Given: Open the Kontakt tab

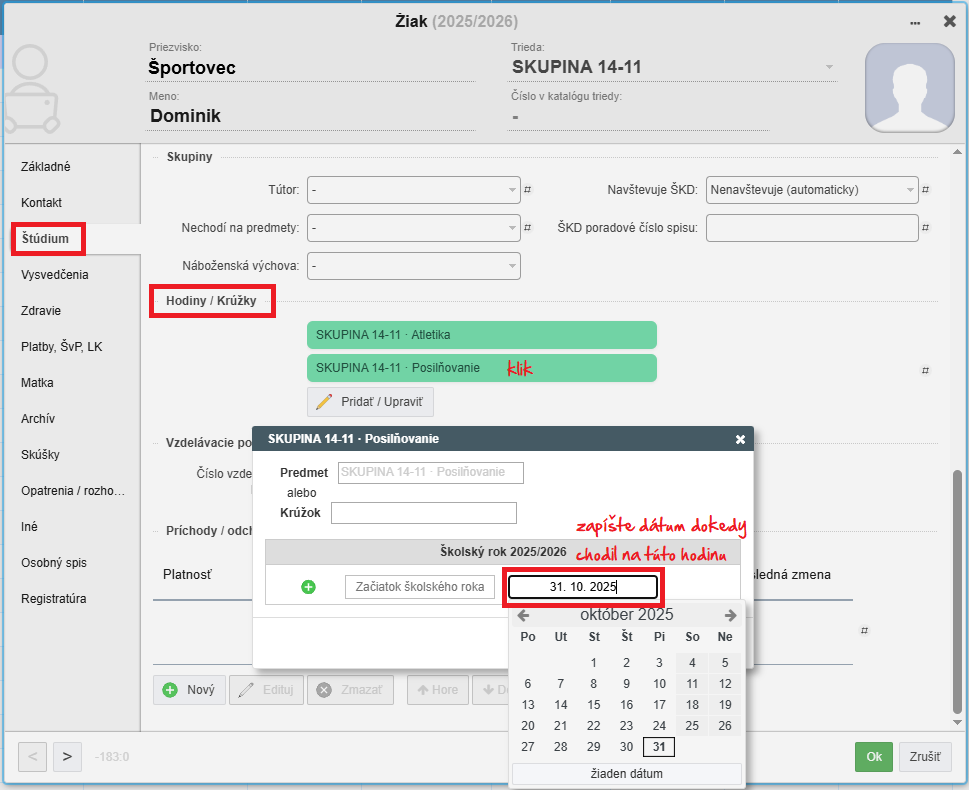Looking at the screenshot, I should 41,203.
